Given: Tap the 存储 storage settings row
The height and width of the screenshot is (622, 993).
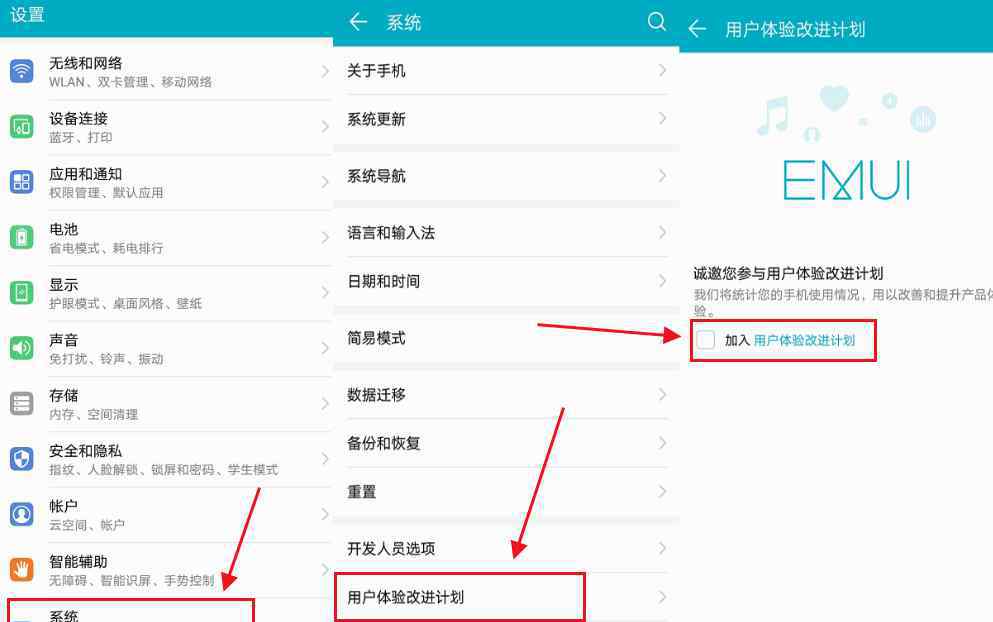Looking at the screenshot, I should tap(166, 403).
